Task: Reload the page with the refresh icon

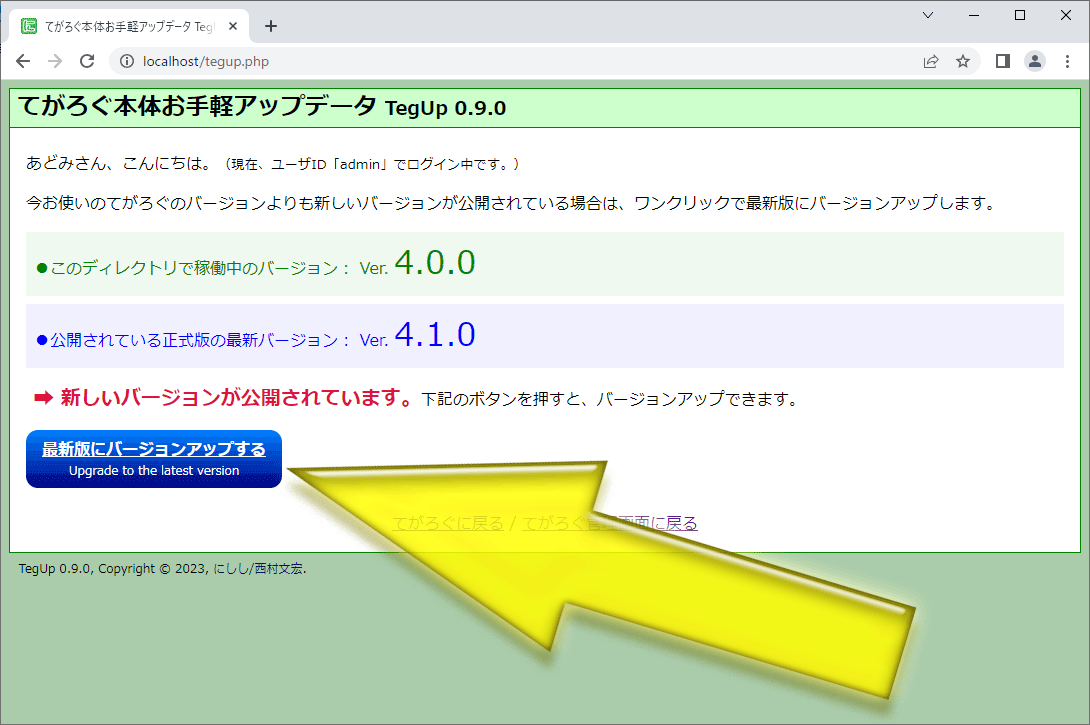Action: tap(87, 61)
